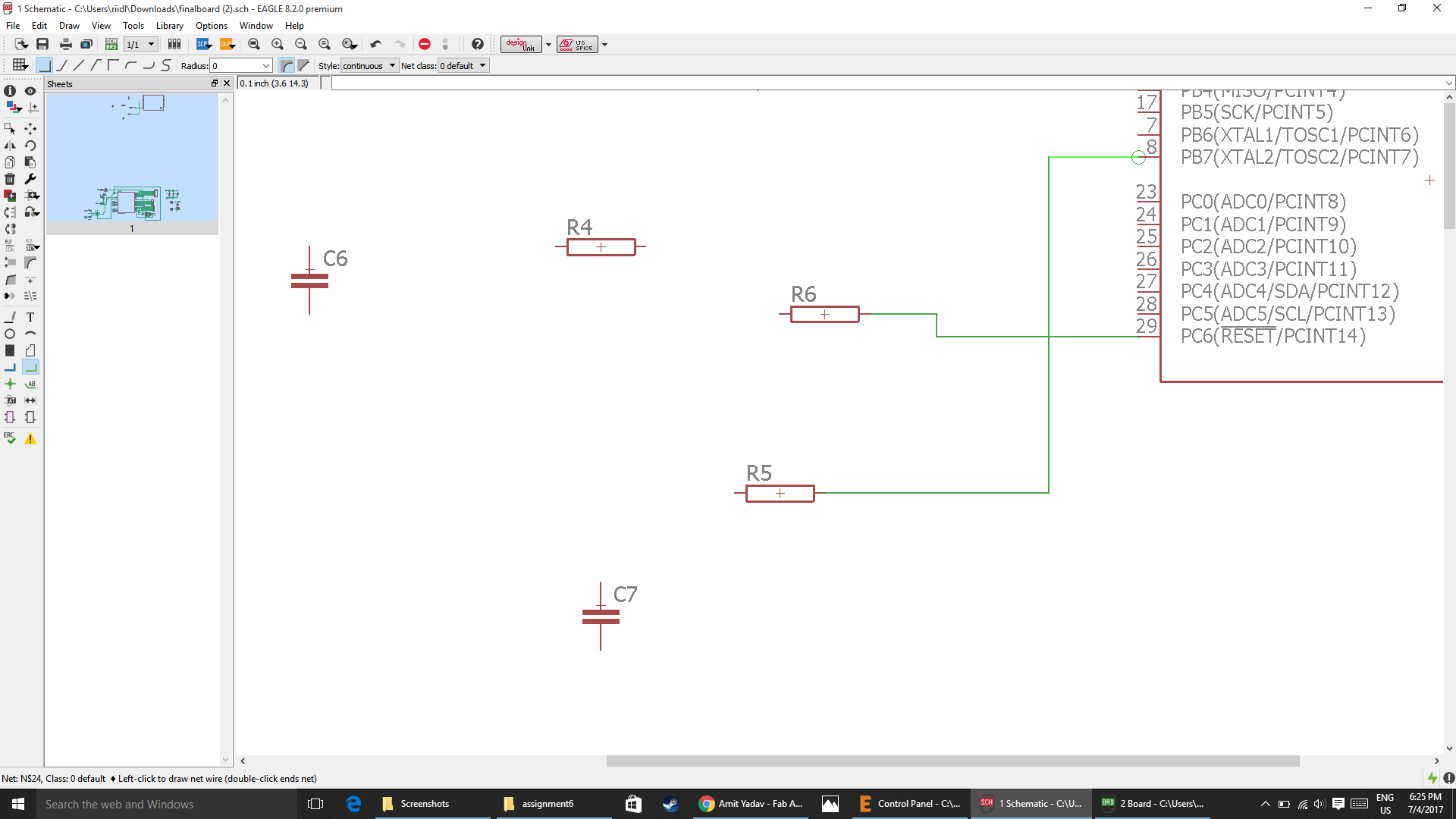Open the Draw menu
Viewport: 1456px width, 819px height.
tap(69, 25)
